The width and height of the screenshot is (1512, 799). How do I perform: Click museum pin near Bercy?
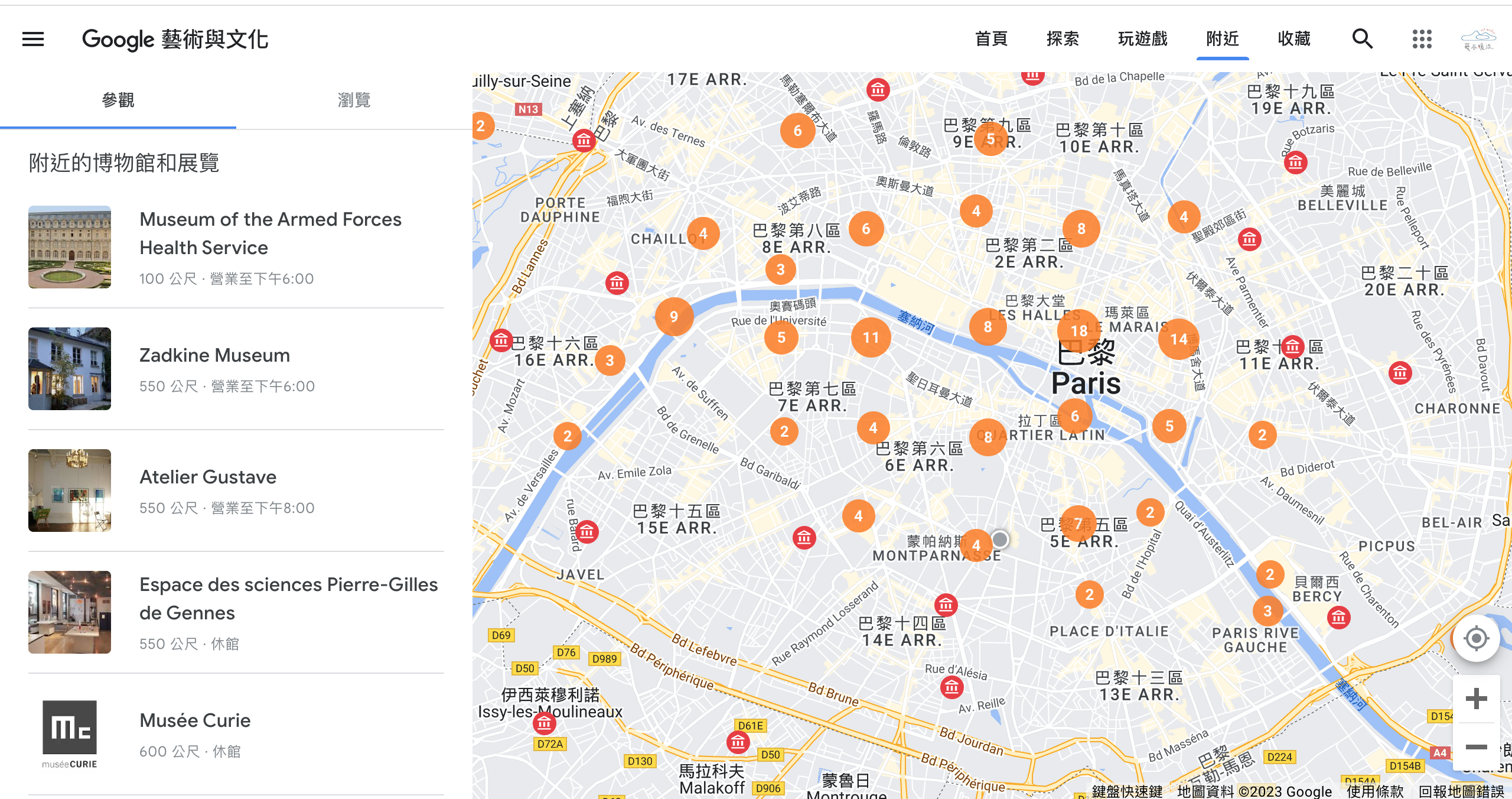(x=1338, y=618)
